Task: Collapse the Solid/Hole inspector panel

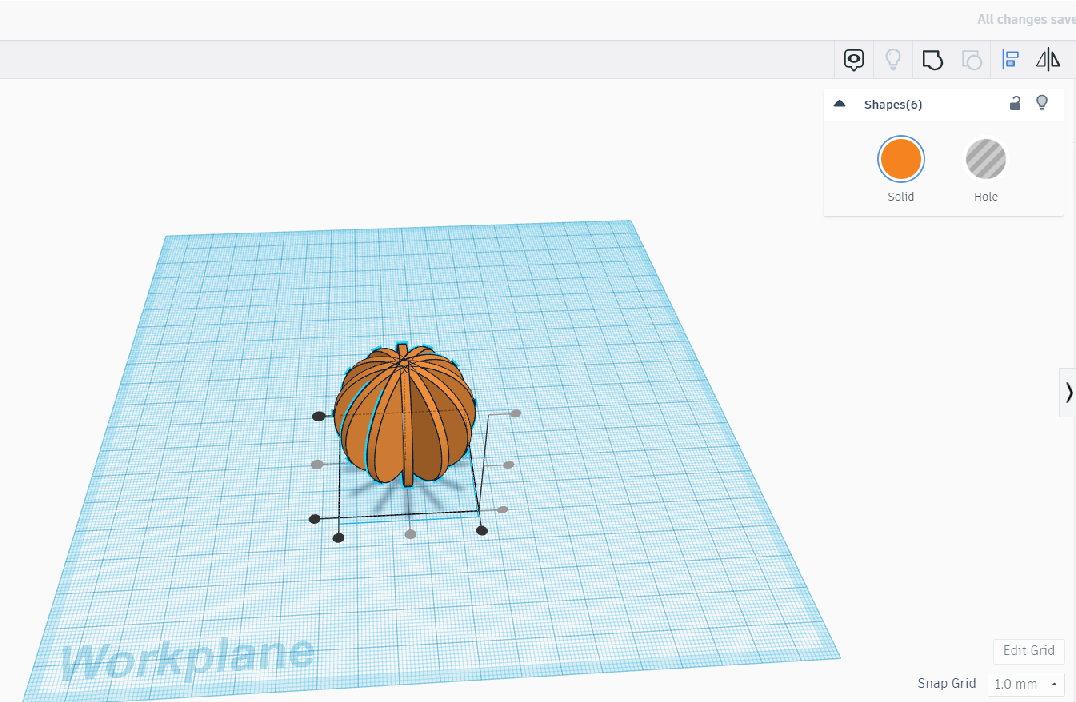Action: [839, 104]
